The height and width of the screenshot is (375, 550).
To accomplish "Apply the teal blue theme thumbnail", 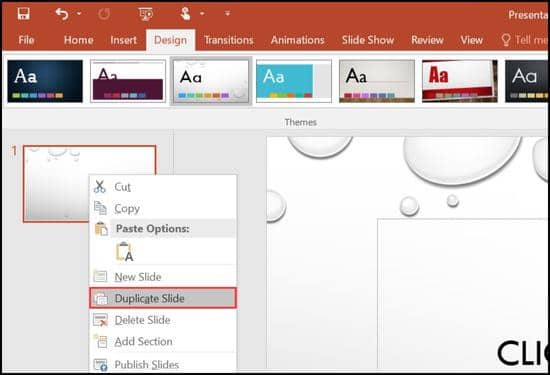I will [294, 81].
